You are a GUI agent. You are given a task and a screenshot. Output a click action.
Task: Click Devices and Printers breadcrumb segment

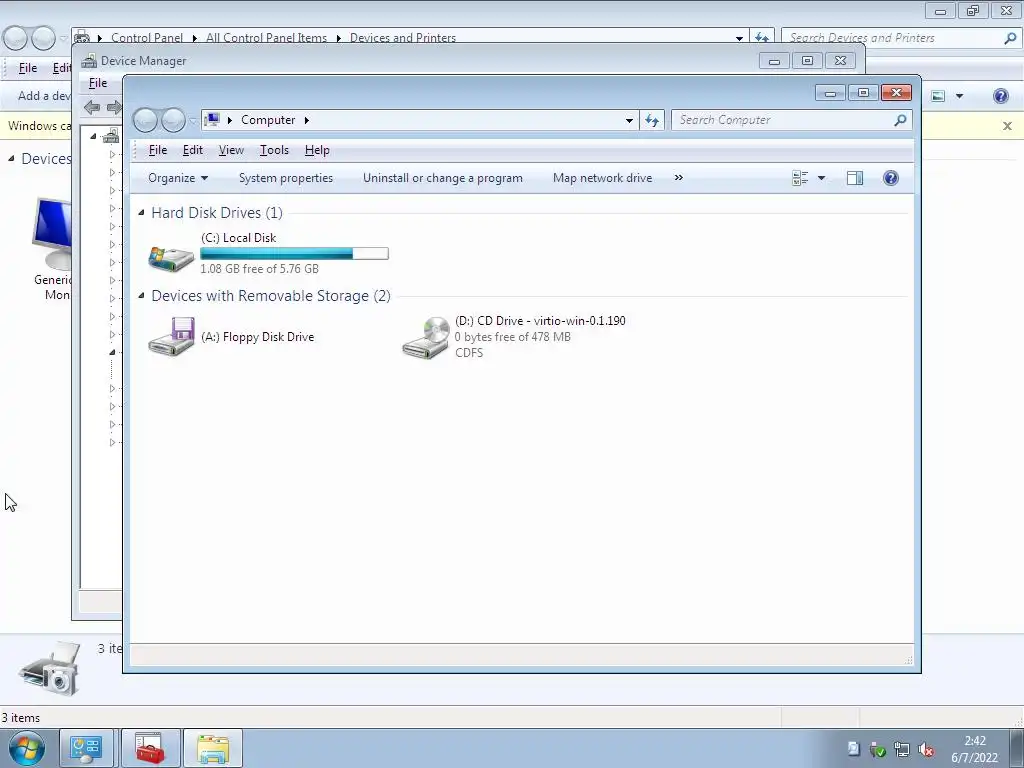pyautogui.click(x=403, y=38)
